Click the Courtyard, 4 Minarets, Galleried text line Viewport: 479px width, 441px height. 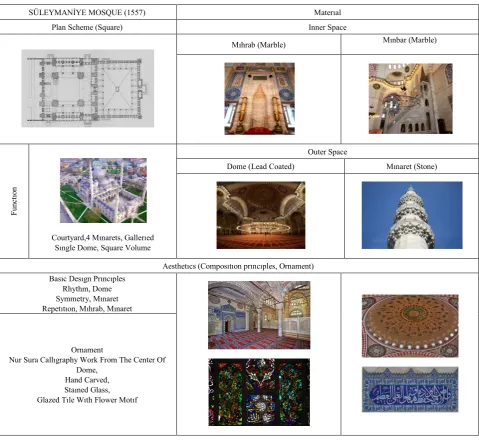pos(103,238)
